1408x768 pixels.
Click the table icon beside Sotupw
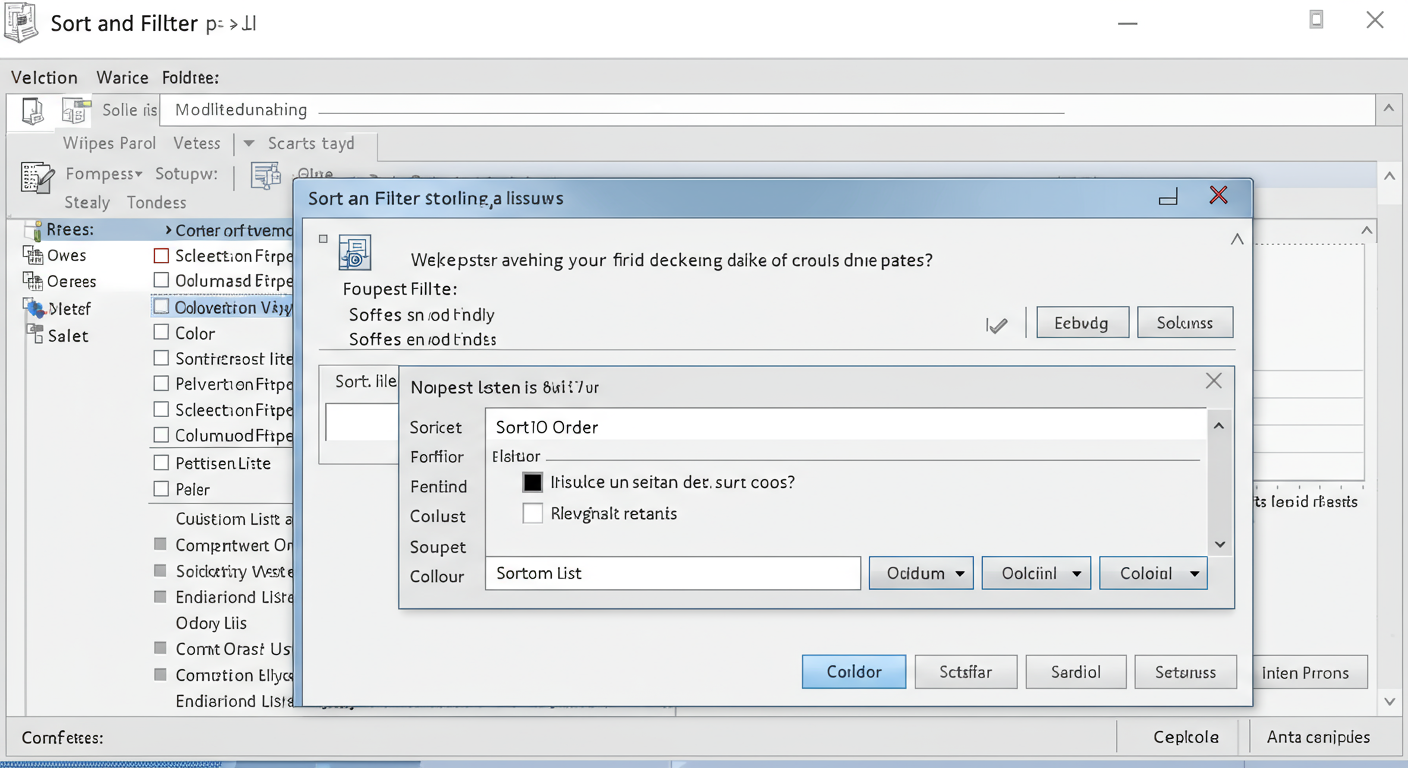[265, 176]
